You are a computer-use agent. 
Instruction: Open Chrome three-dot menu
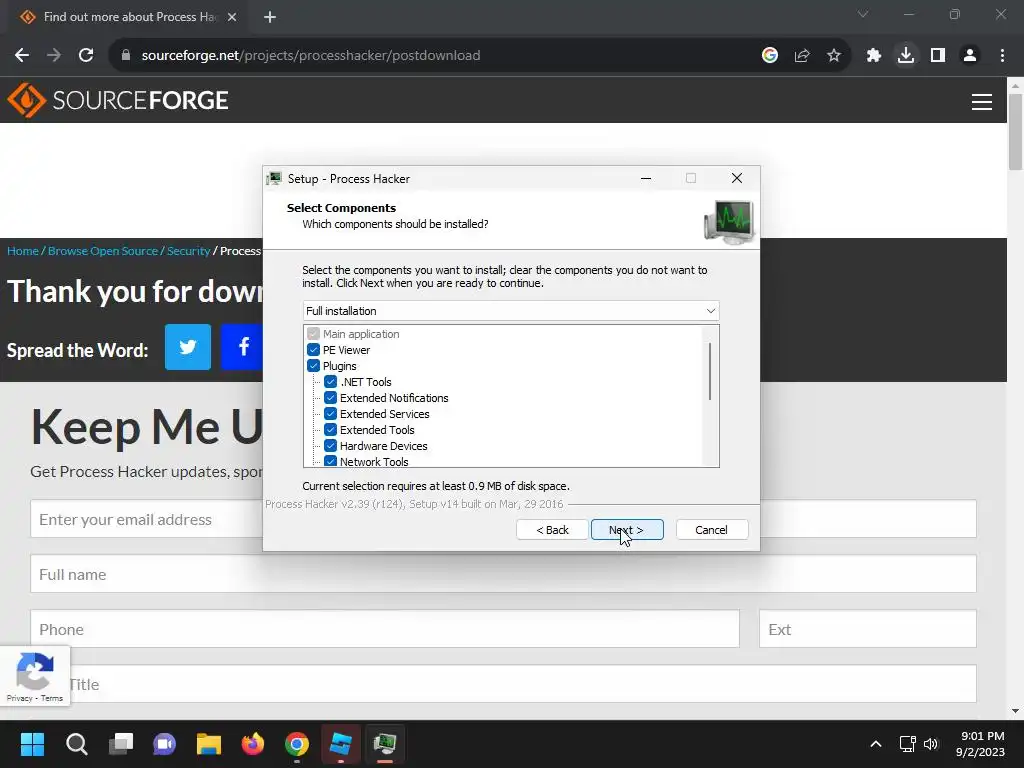click(1002, 56)
